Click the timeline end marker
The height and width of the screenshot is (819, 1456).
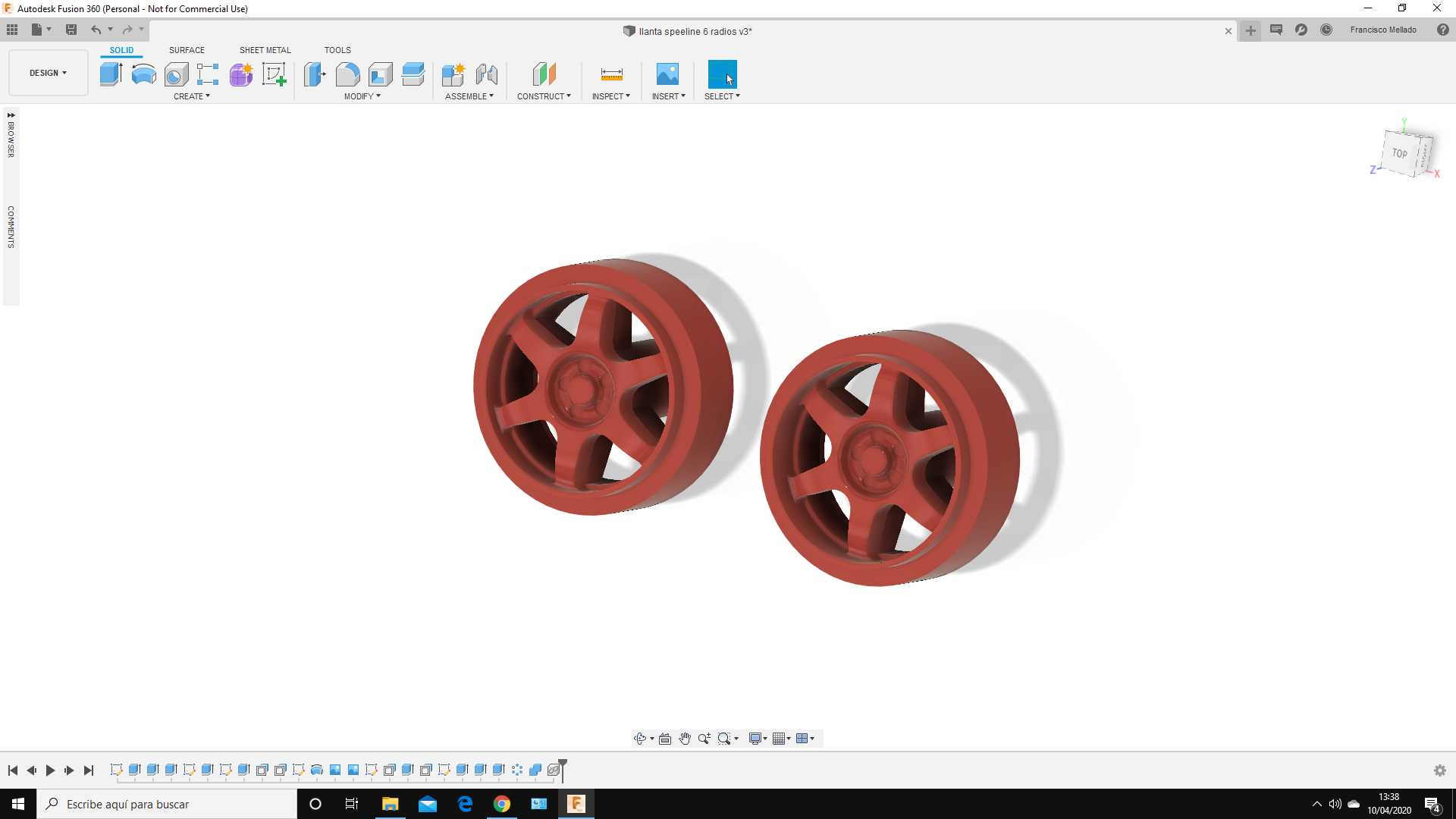click(563, 770)
